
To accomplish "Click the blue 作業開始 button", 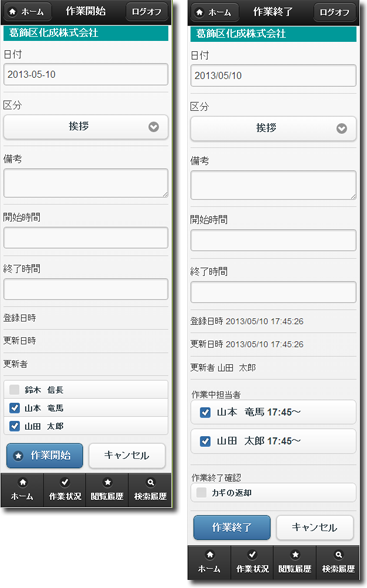I will pyautogui.click(x=45, y=456).
